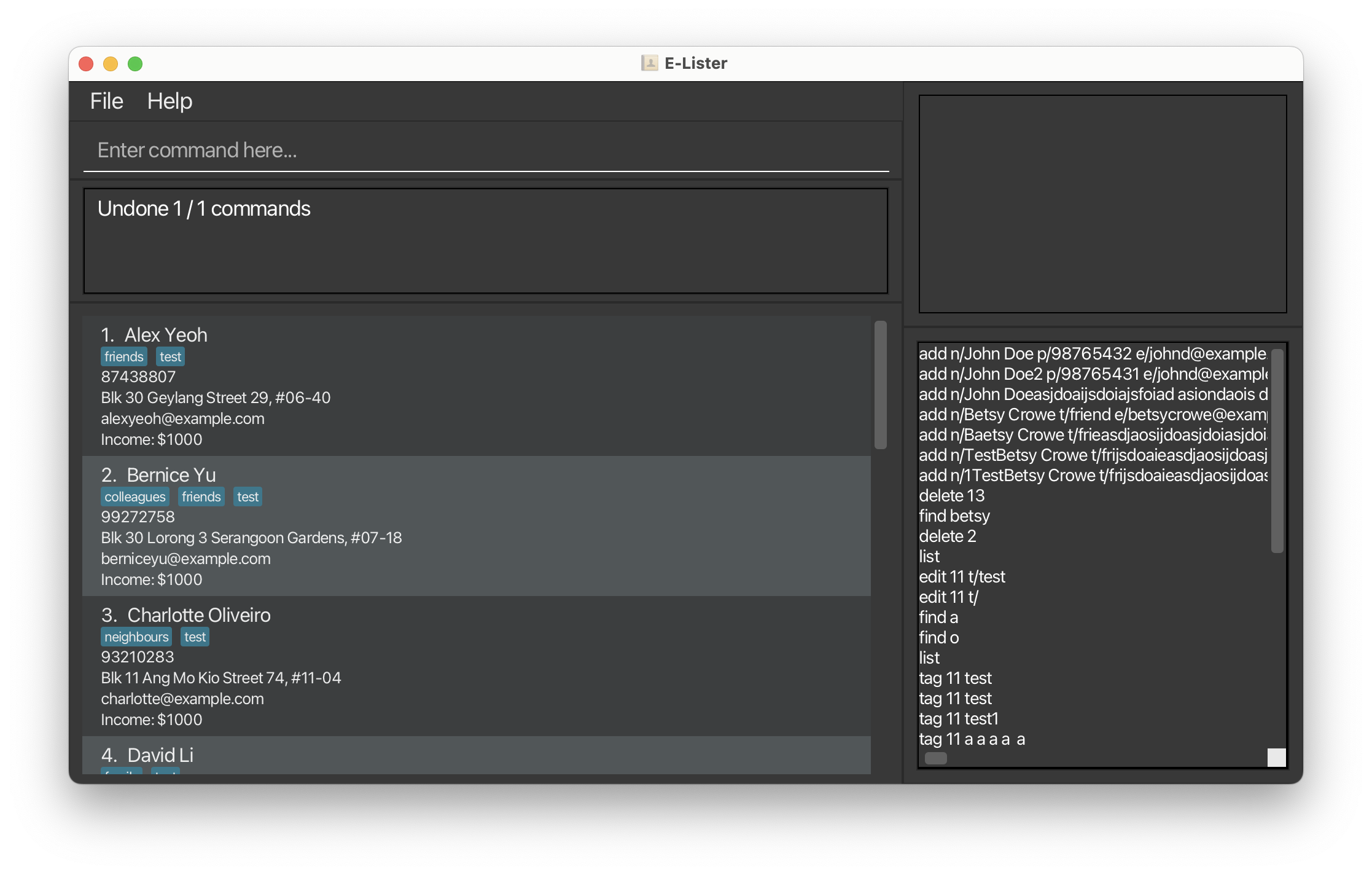
Task: Select the Charlotte Oliveiro contact card
Action: 476,666
